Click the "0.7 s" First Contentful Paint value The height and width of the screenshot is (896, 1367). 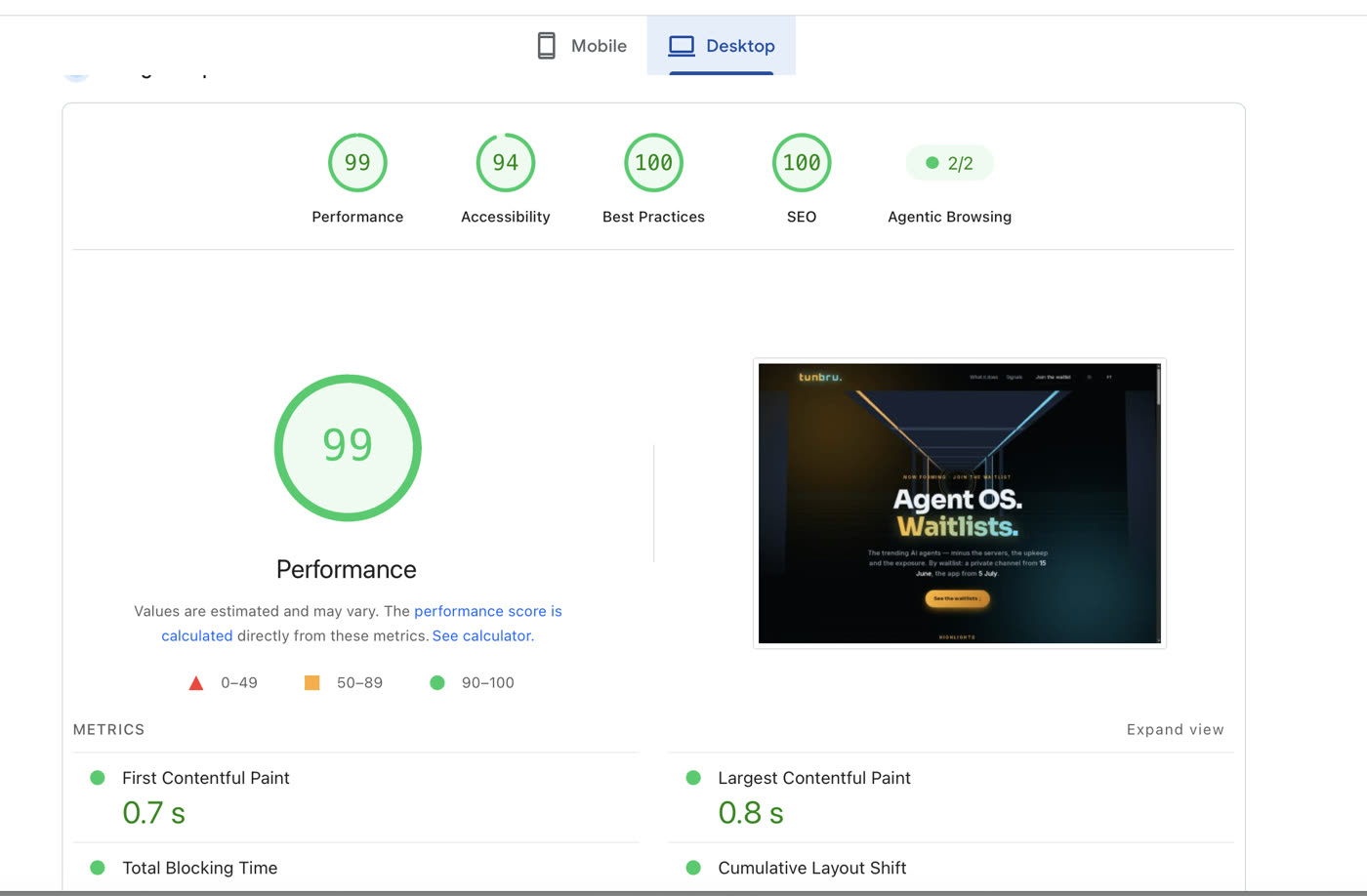153,813
